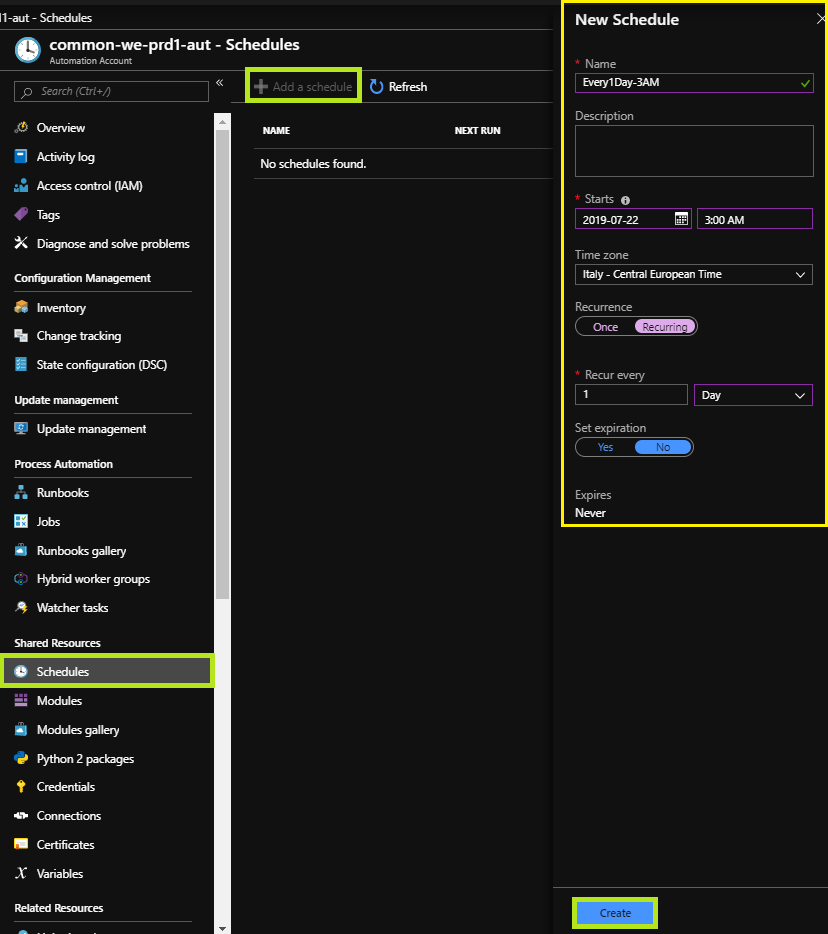828x934 pixels.
Task: Click sidebar scrollbar up arrow
Action: [x=222, y=122]
